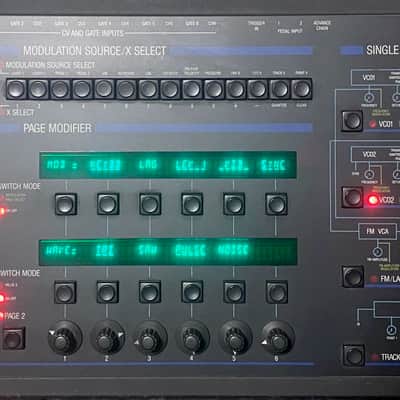Hit the Quantize button in X Select row
Viewport: 400px width, 400px height.
coord(279,89)
